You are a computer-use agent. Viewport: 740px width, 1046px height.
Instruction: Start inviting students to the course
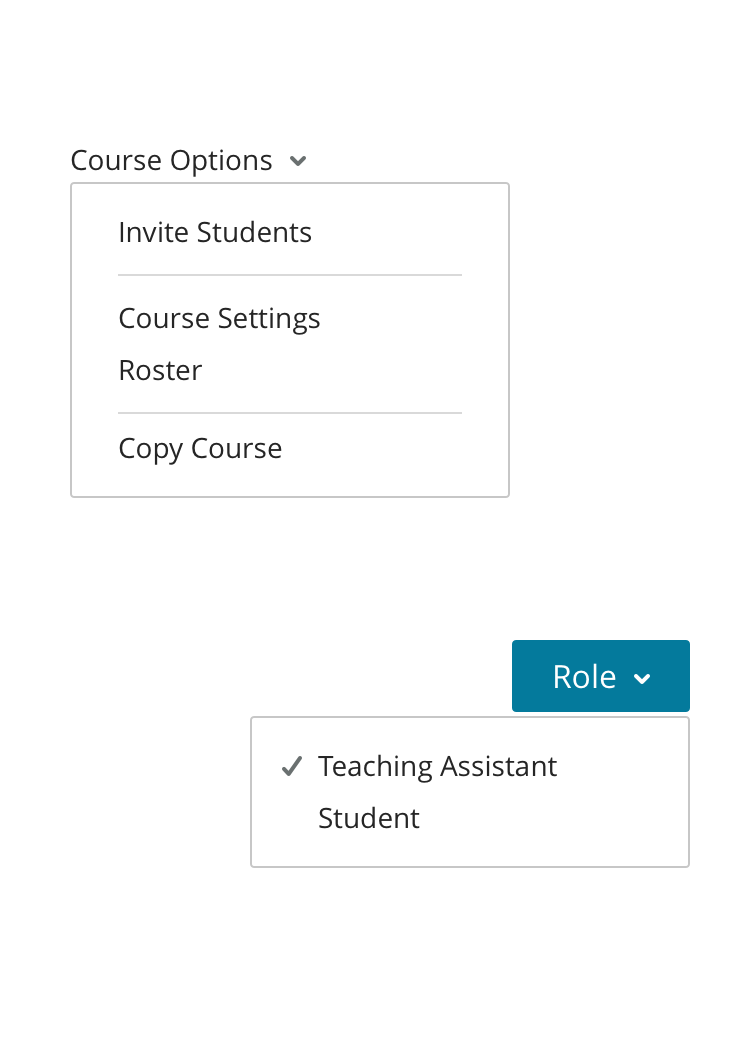pyautogui.click(x=215, y=233)
